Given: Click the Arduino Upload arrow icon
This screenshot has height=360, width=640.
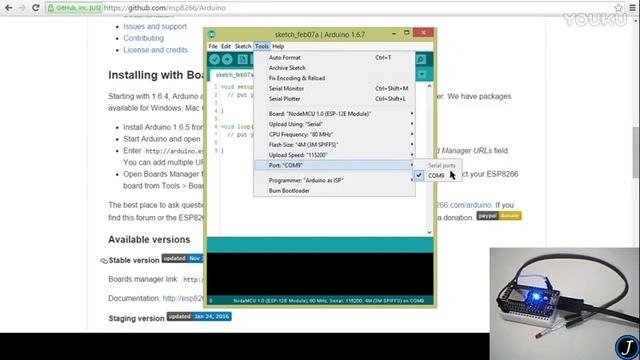Looking at the screenshot, I should coord(227,60).
